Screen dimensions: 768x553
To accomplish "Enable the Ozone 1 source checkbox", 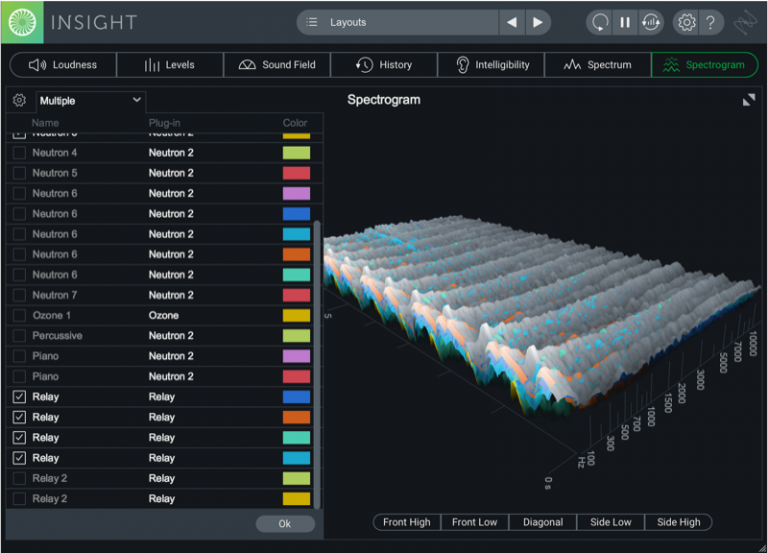I will coord(19,315).
